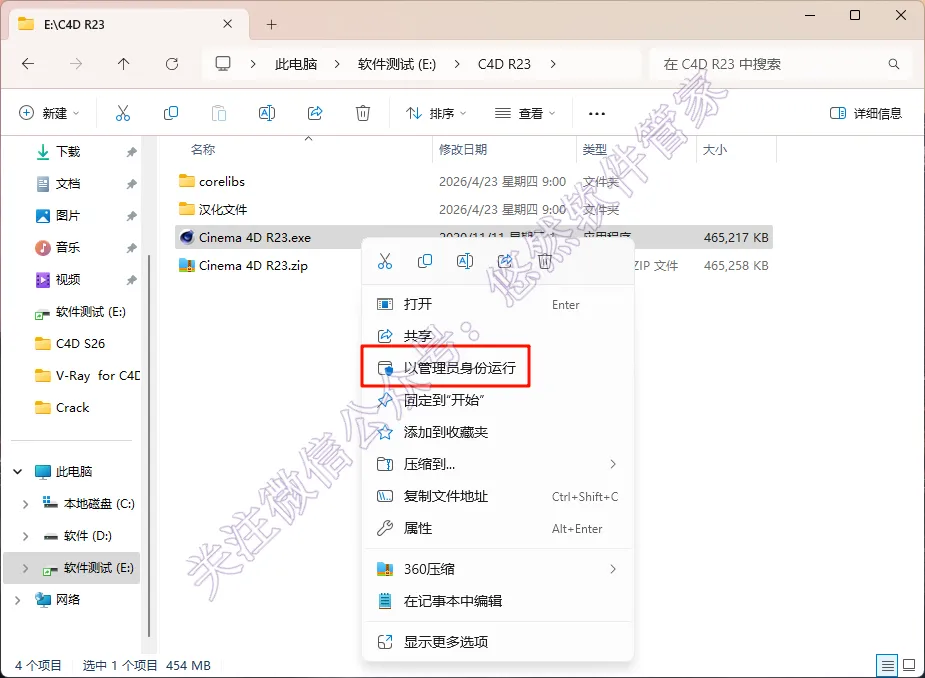Click the PC monitor icon in the address bar
The height and width of the screenshot is (678, 925).
click(223, 64)
